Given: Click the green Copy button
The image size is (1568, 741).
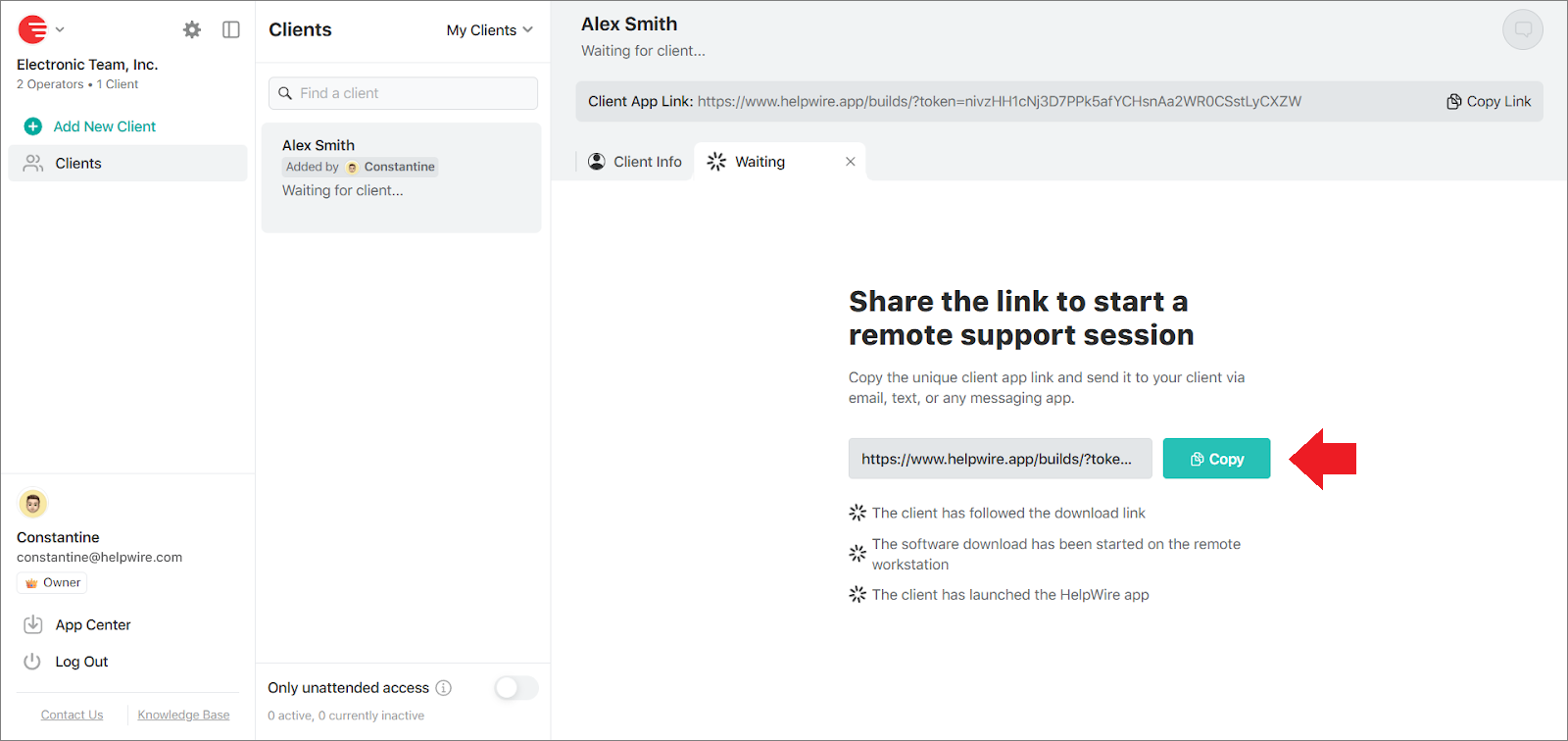Looking at the screenshot, I should pos(1216,459).
